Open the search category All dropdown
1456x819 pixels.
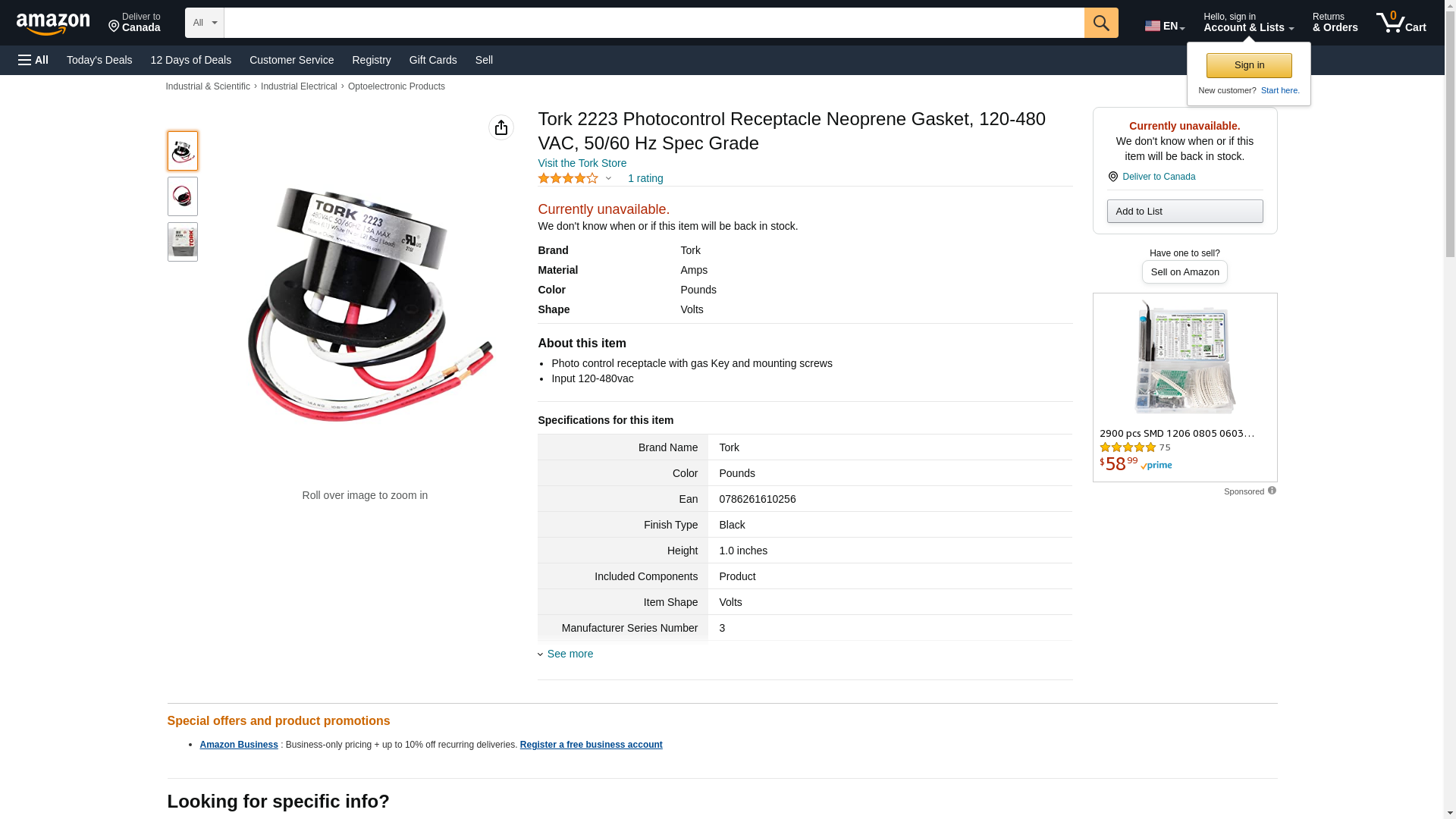coord(205,23)
